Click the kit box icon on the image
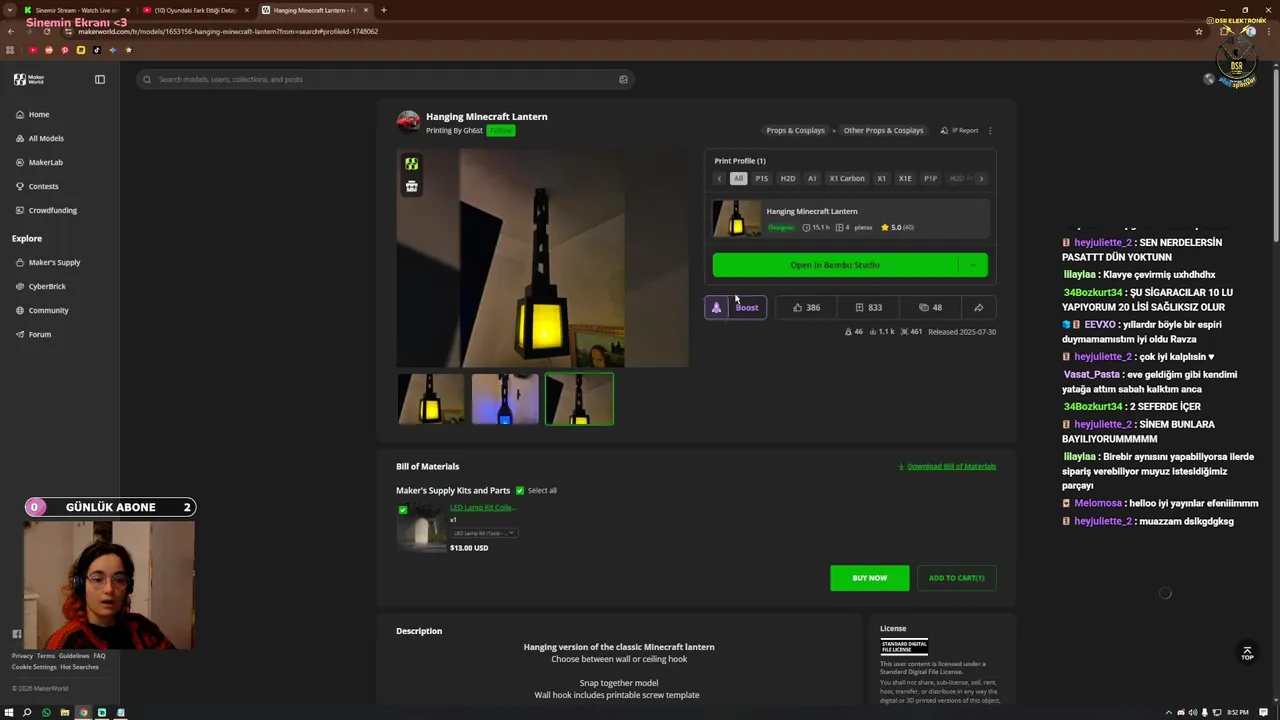This screenshot has width=1280, height=720. click(x=411, y=186)
